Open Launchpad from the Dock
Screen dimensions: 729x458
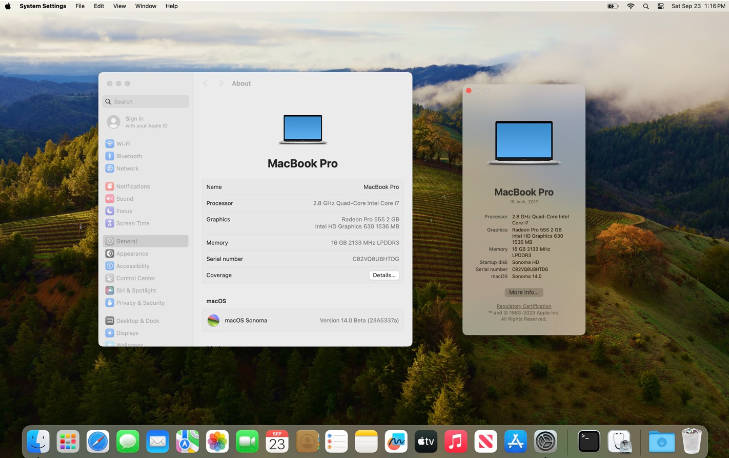pos(68,441)
